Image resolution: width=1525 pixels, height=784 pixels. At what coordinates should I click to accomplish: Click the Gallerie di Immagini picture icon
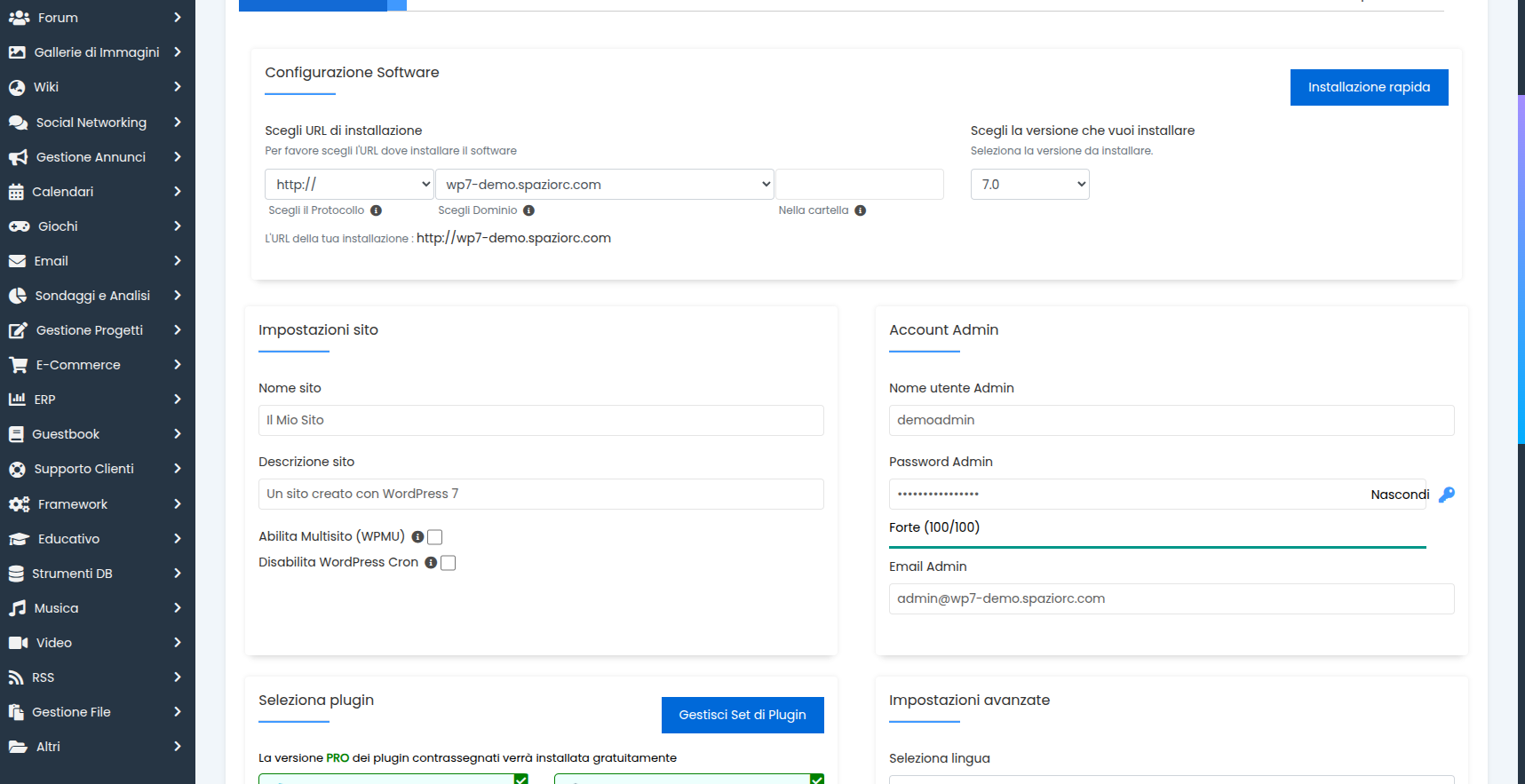17,52
